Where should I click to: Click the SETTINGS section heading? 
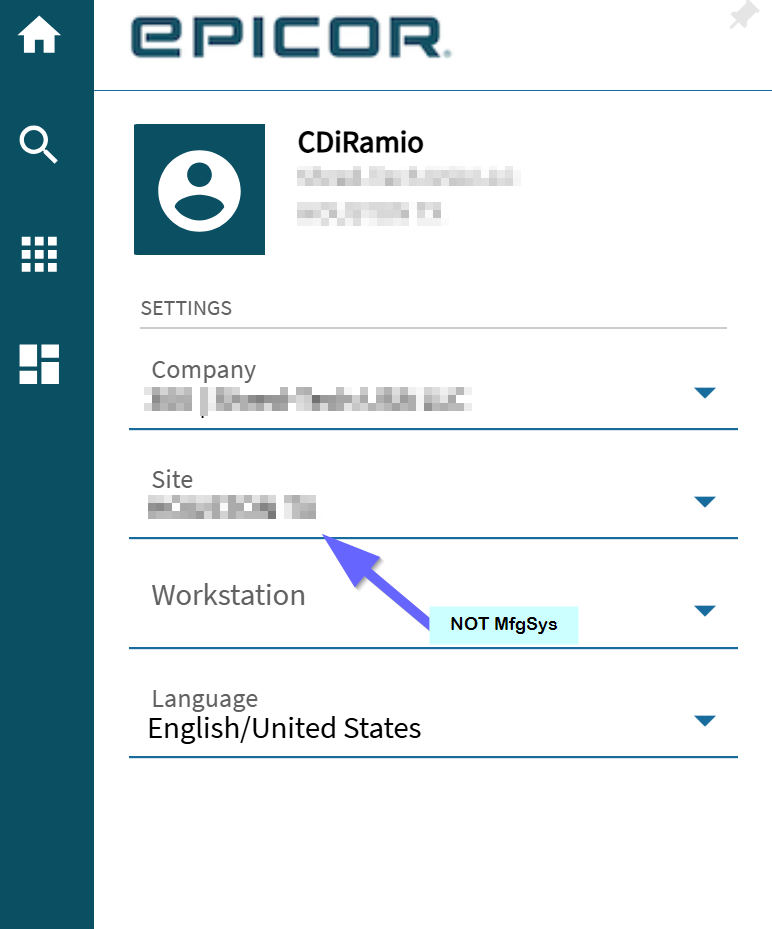186,308
